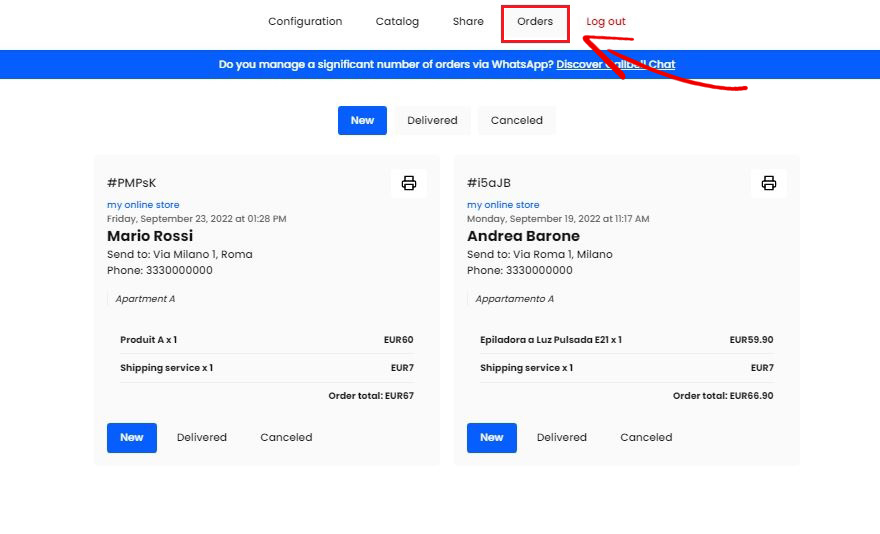Mark Mario Rossi's order as Delivered
The height and width of the screenshot is (534, 880).
pyautogui.click(x=202, y=438)
